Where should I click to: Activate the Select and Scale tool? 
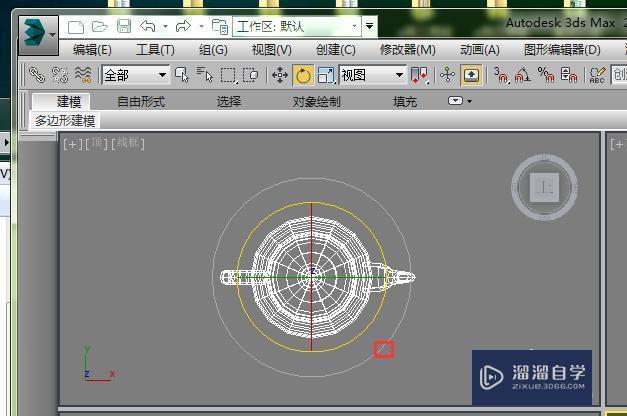click(x=326, y=75)
